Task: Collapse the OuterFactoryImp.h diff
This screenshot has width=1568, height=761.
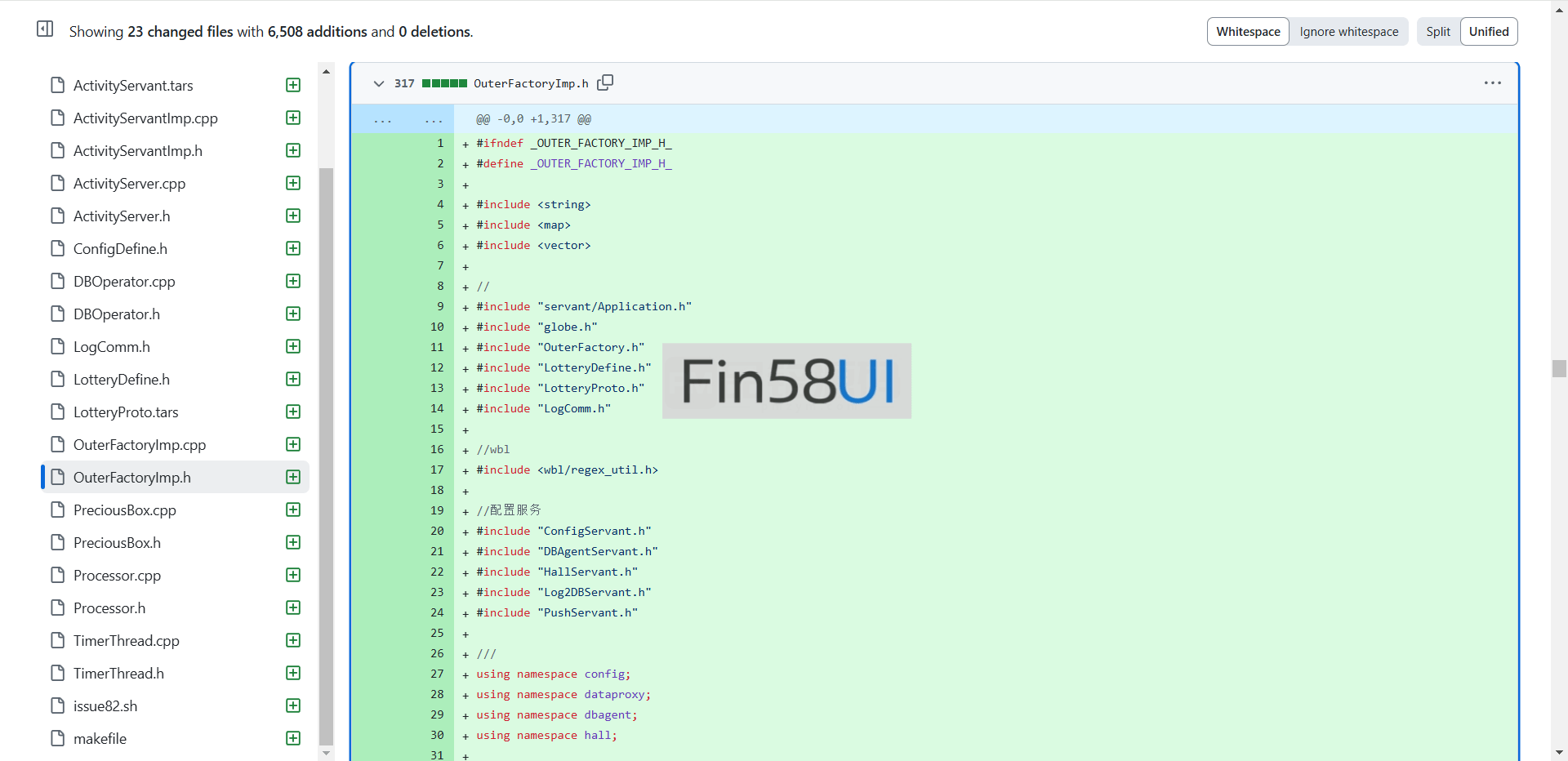Action: click(379, 83)
